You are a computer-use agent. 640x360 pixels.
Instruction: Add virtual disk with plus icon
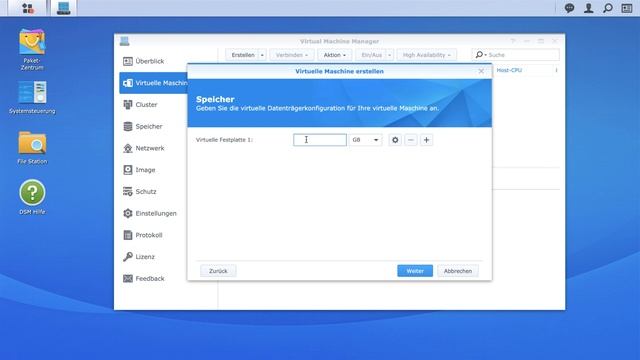click(x=426, y=140)
